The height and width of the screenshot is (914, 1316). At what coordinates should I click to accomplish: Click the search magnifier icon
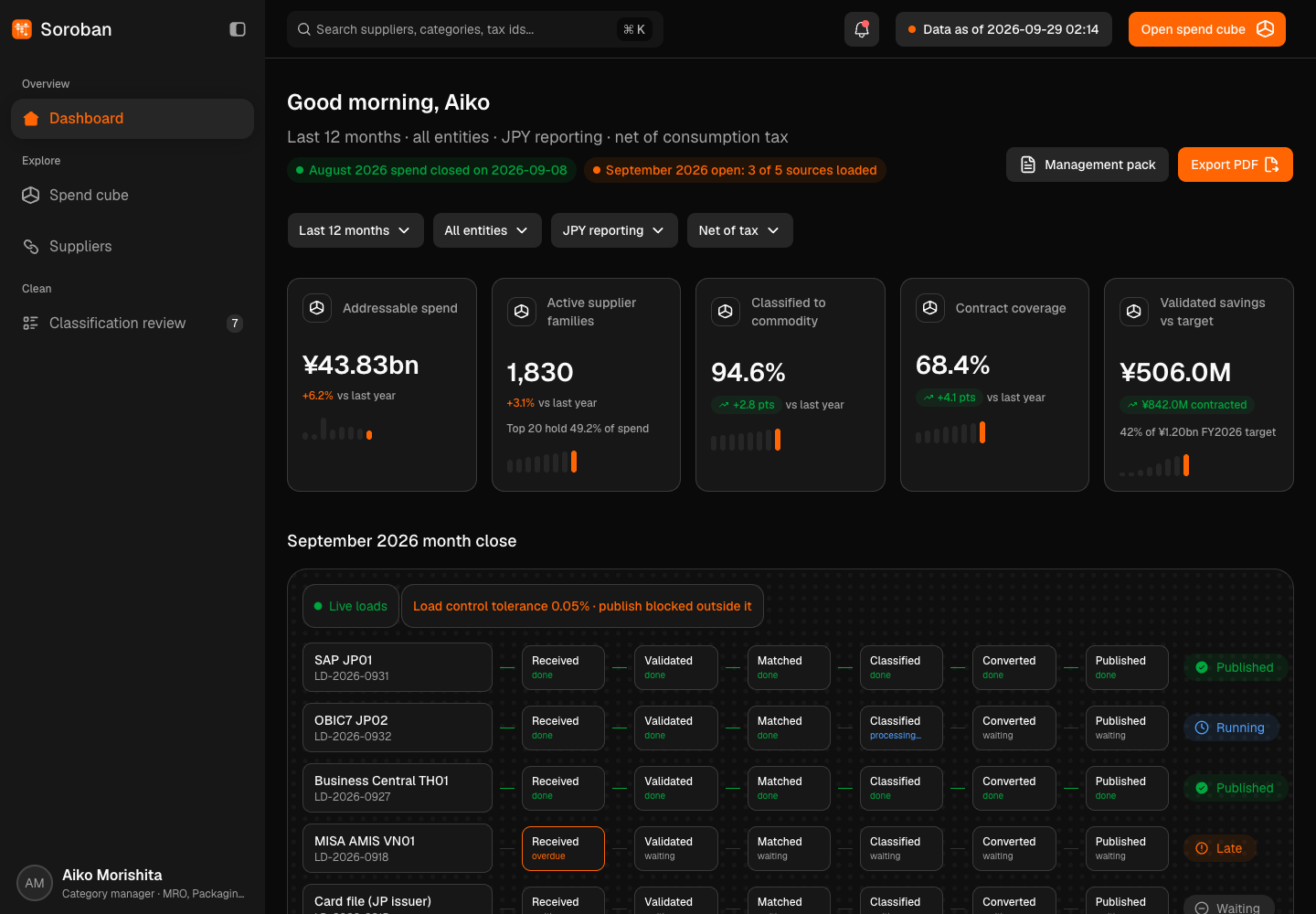pyautogui.click(x=304, y=29)
